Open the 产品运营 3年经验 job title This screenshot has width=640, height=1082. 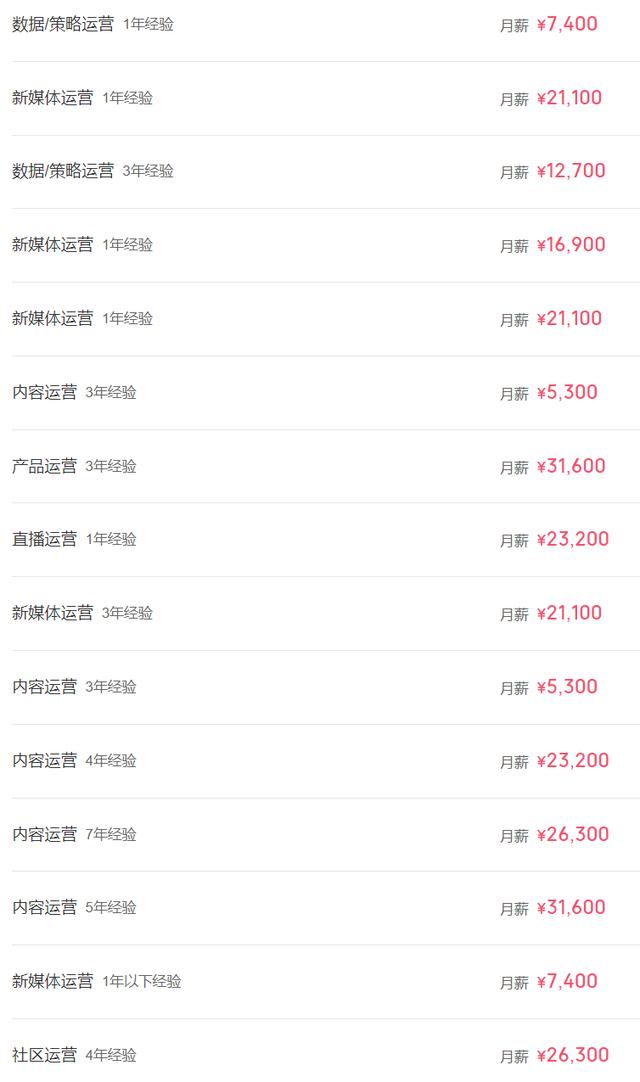coord(44,466)
